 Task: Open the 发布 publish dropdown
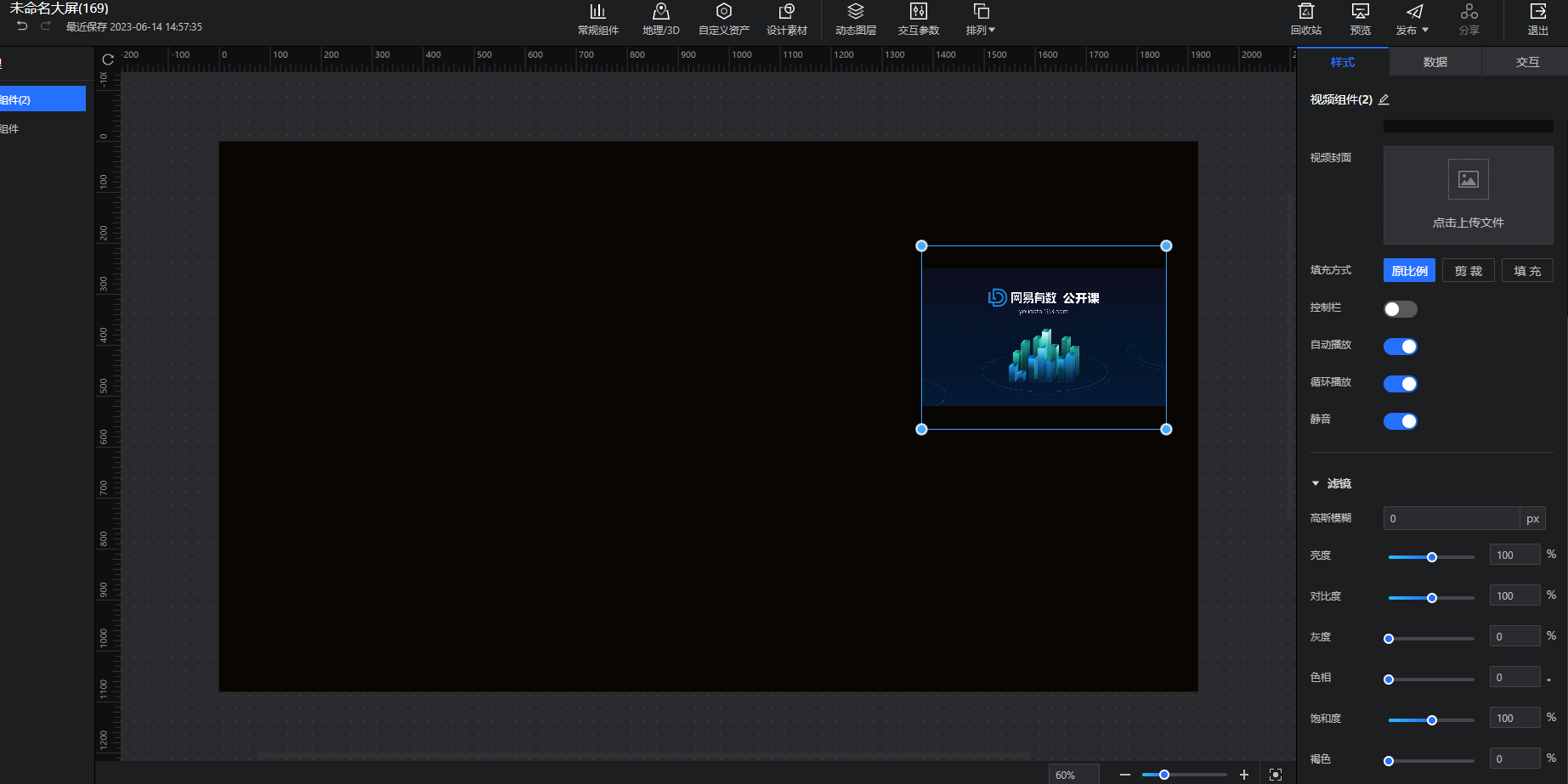(x=1412, y=19)
